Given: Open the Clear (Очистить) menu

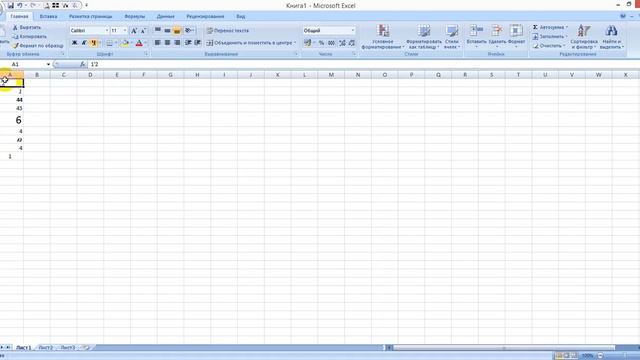Looking at the screenshot, I should [549, 46].
